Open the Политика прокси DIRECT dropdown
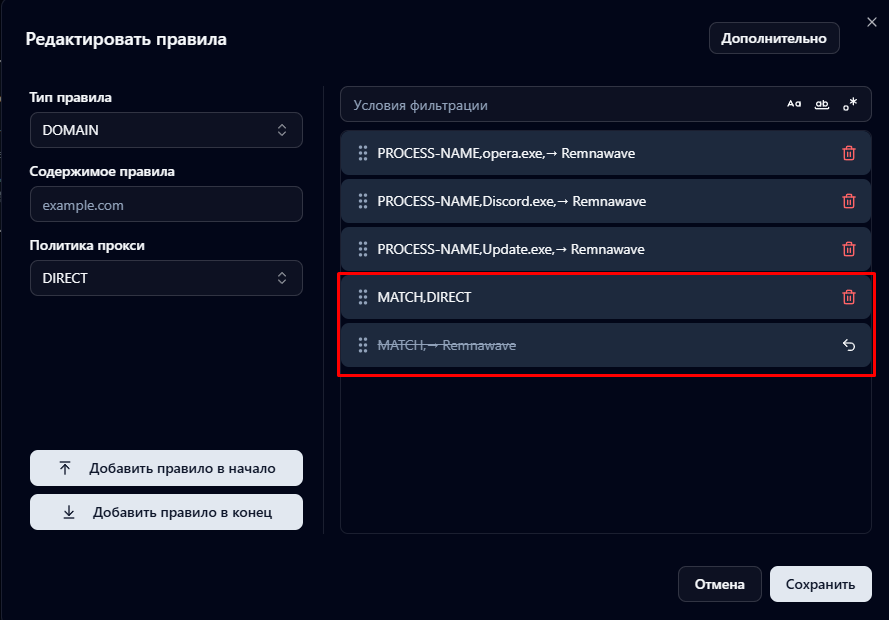The width and height of the screenshot is (889, 620). tap(166, 278)
